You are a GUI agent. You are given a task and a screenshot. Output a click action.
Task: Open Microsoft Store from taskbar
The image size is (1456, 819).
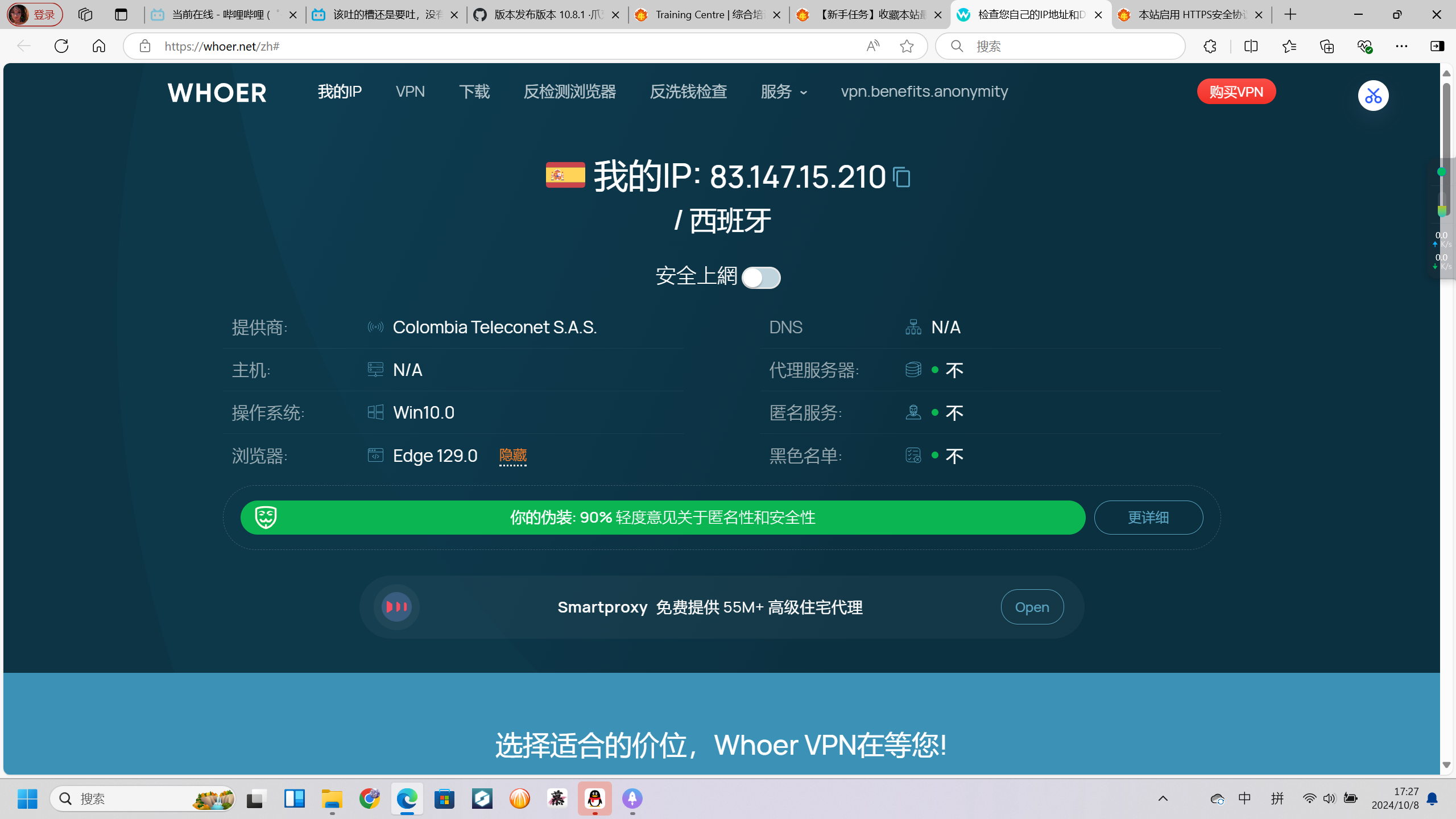coord(444,799)
